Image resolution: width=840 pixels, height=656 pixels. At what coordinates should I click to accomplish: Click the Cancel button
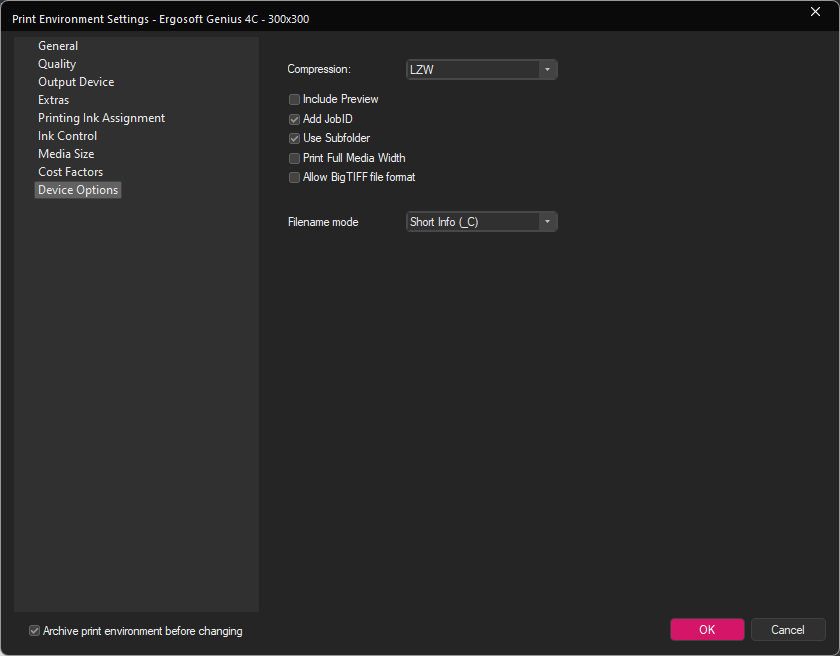click(788, 630)
